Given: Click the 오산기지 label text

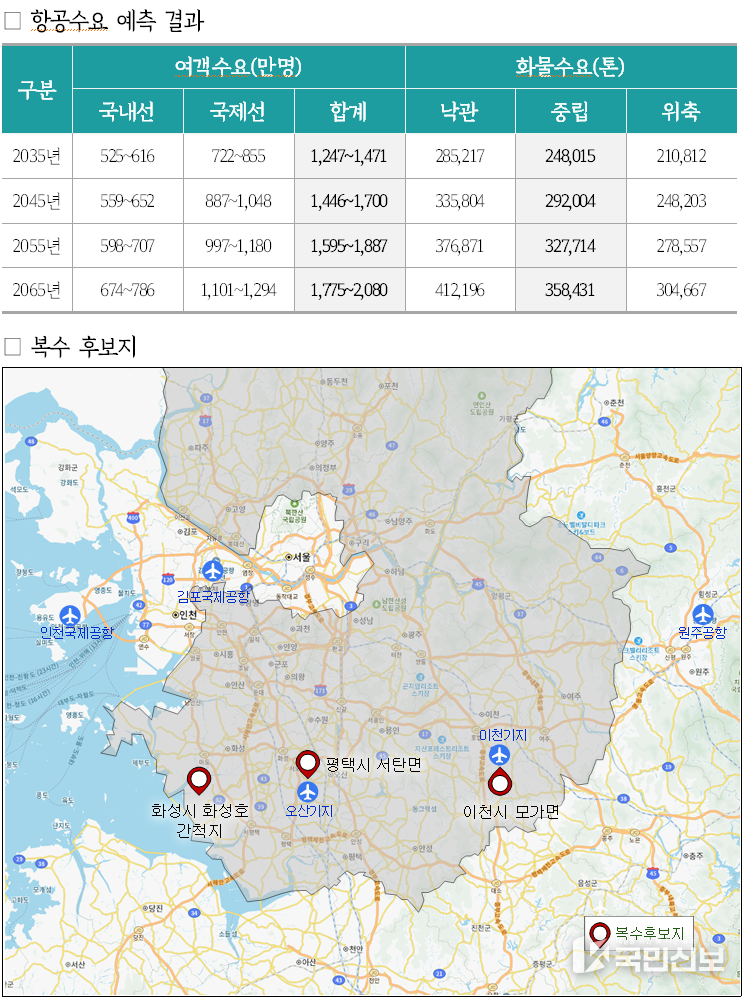Looking at the screenshot, I should [309, 811].
